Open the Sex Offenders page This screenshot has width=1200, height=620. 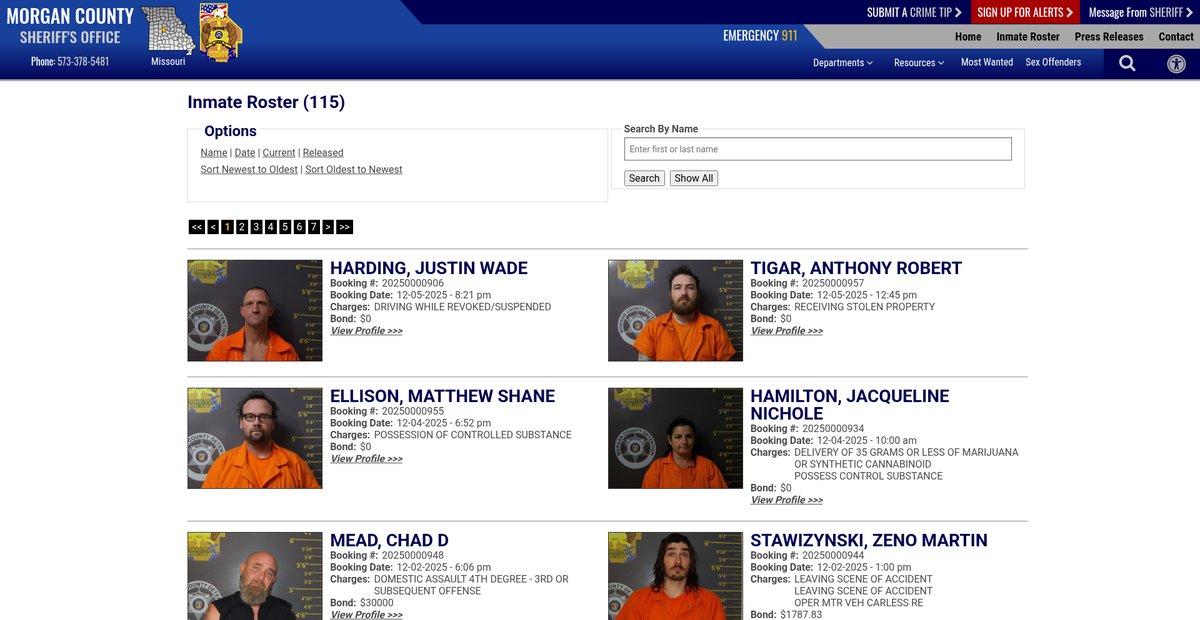coord(1053,62)
